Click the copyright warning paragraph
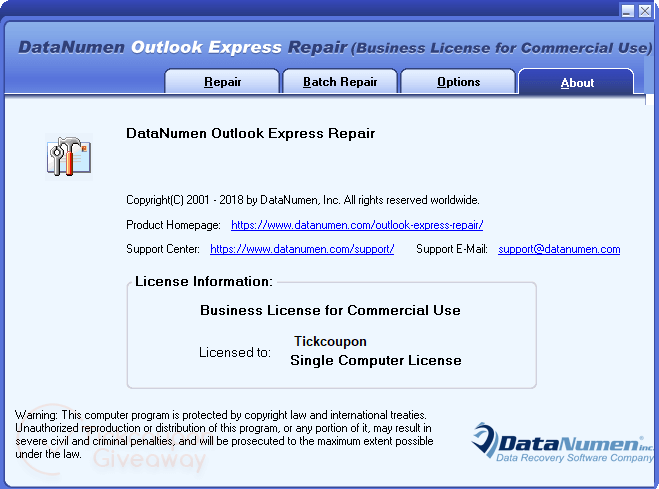 [x=224, y=434]
